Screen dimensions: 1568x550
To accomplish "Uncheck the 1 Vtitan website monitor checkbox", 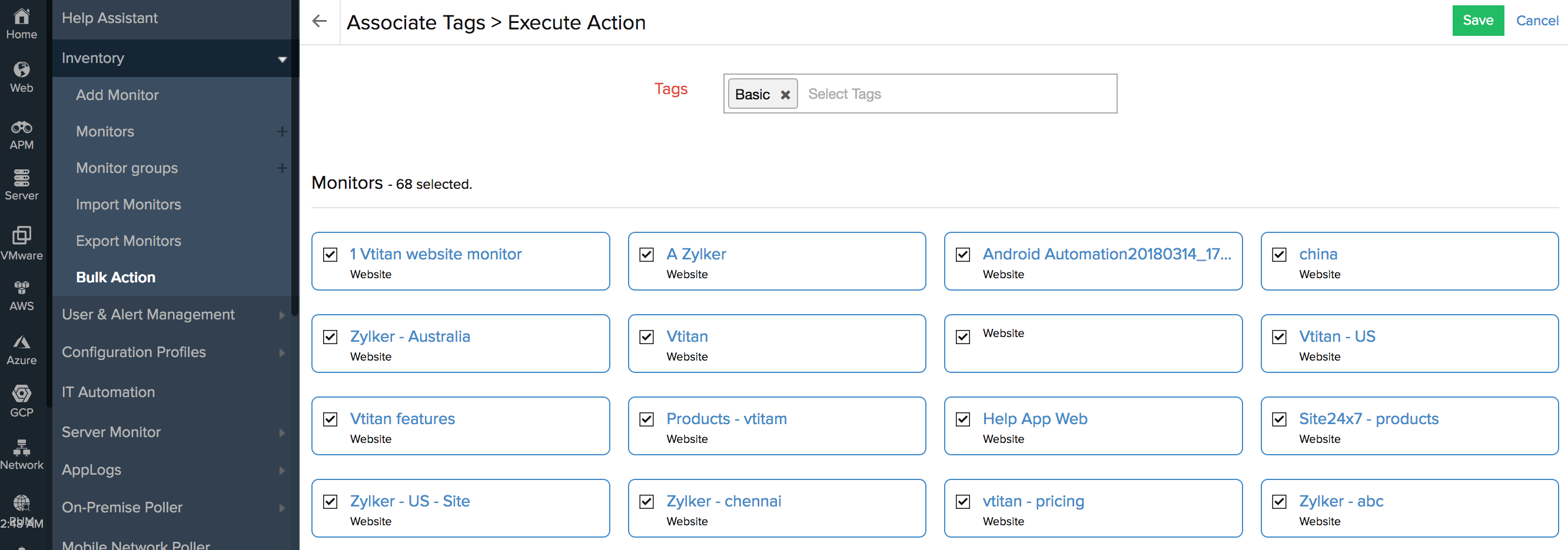I will [330, 254].
